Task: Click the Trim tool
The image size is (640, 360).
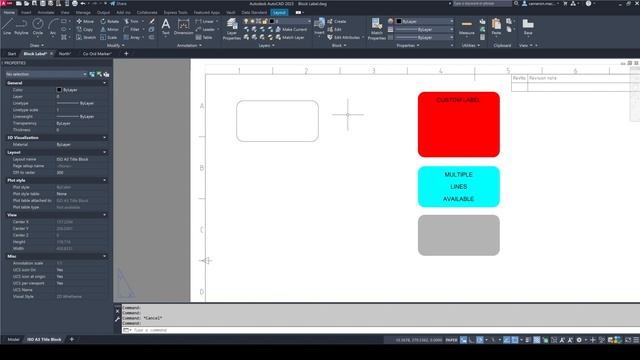Action: (x=131, y=21)
